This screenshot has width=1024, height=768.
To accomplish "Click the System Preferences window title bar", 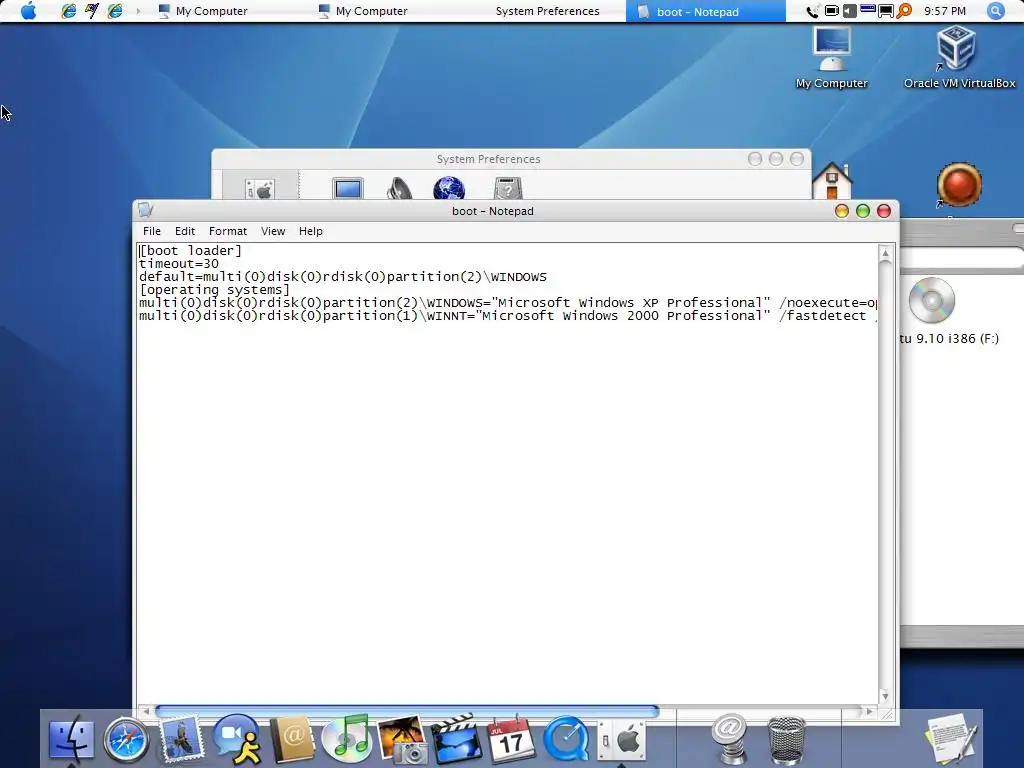I will coord(488,159).
